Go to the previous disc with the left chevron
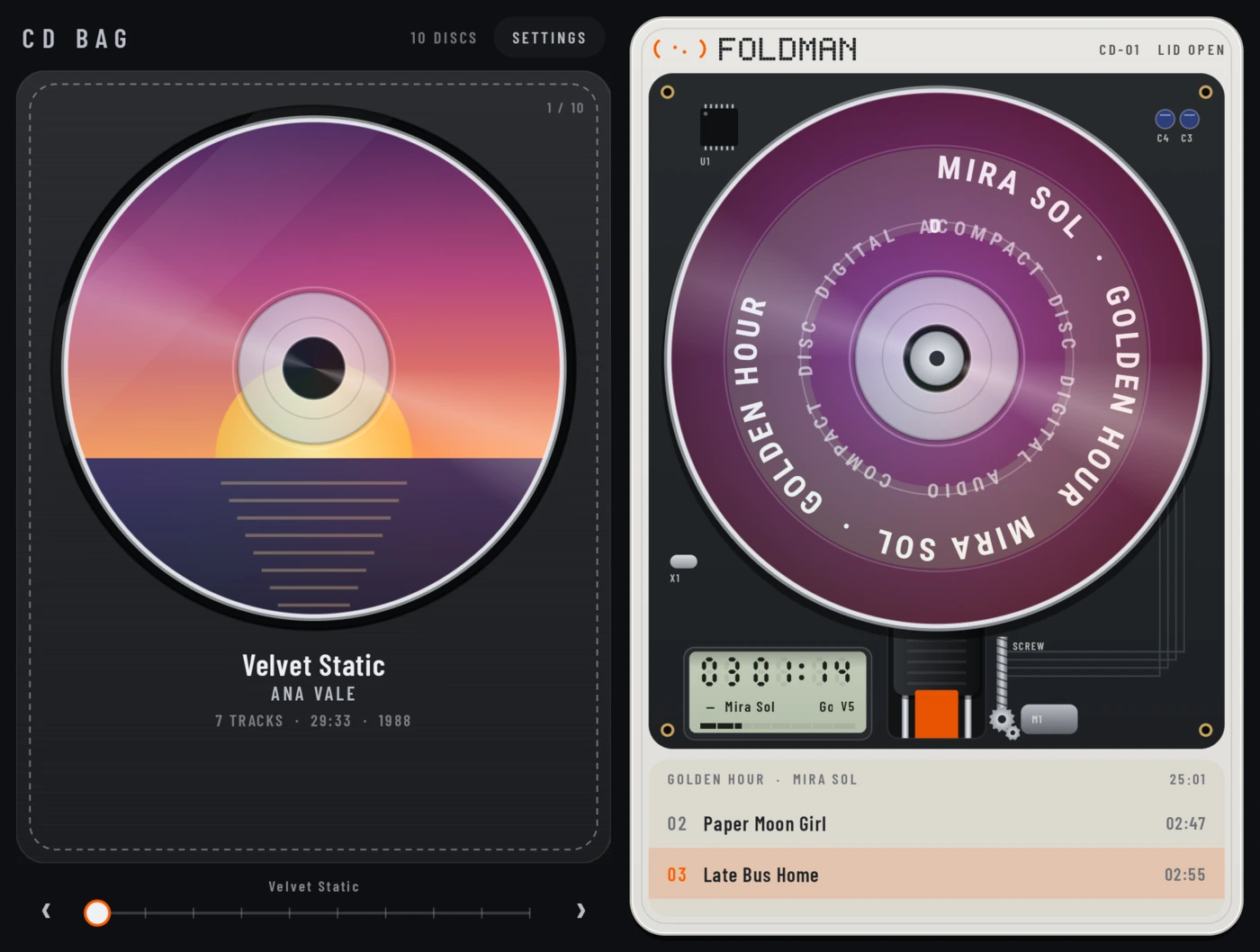This screenshot has height=952, width=1260. (x=47, y=912)
